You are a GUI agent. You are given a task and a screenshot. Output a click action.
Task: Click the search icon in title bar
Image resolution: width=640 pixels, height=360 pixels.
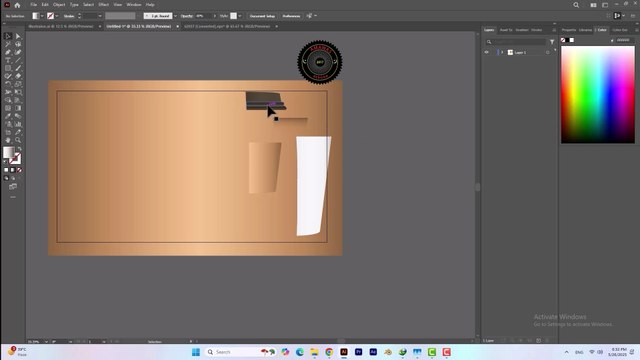point(576,5)
